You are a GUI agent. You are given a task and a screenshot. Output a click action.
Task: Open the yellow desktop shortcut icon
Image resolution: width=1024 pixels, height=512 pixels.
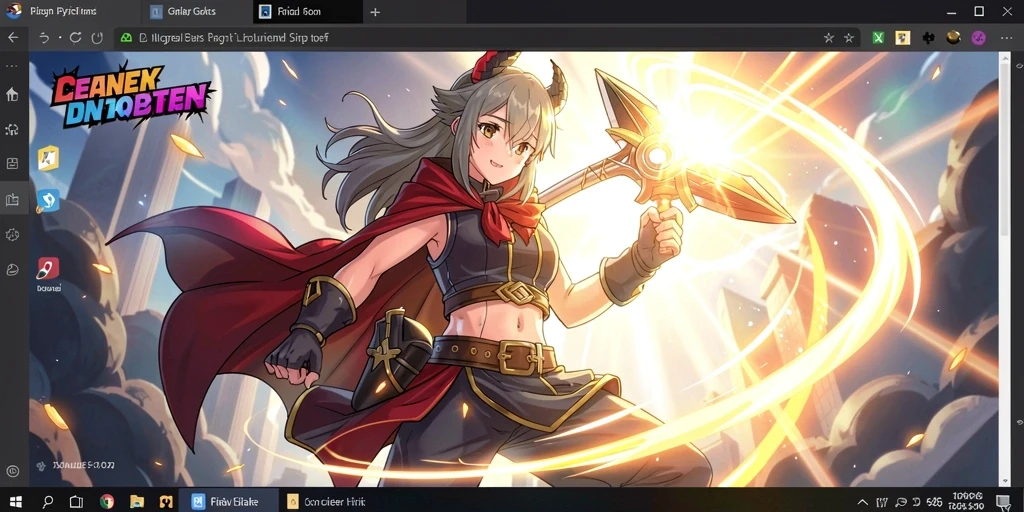(48, 158)
